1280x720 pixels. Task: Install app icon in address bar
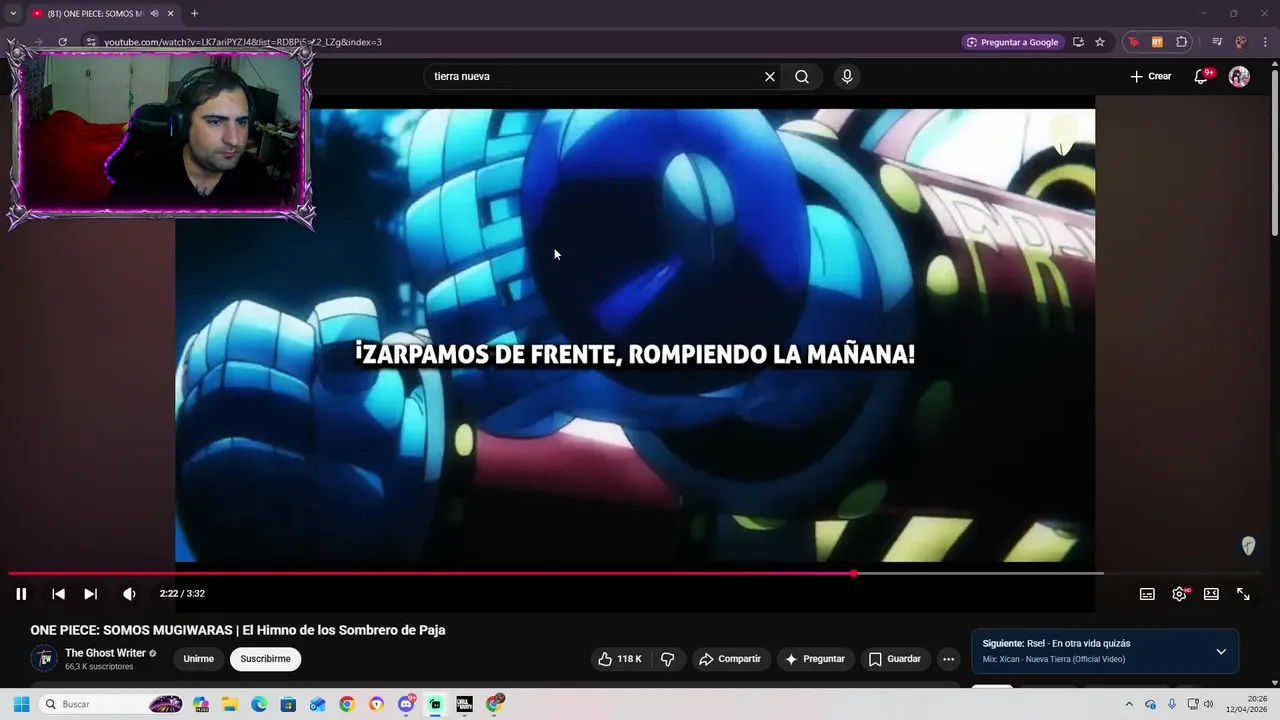(x=1078, y=42)
